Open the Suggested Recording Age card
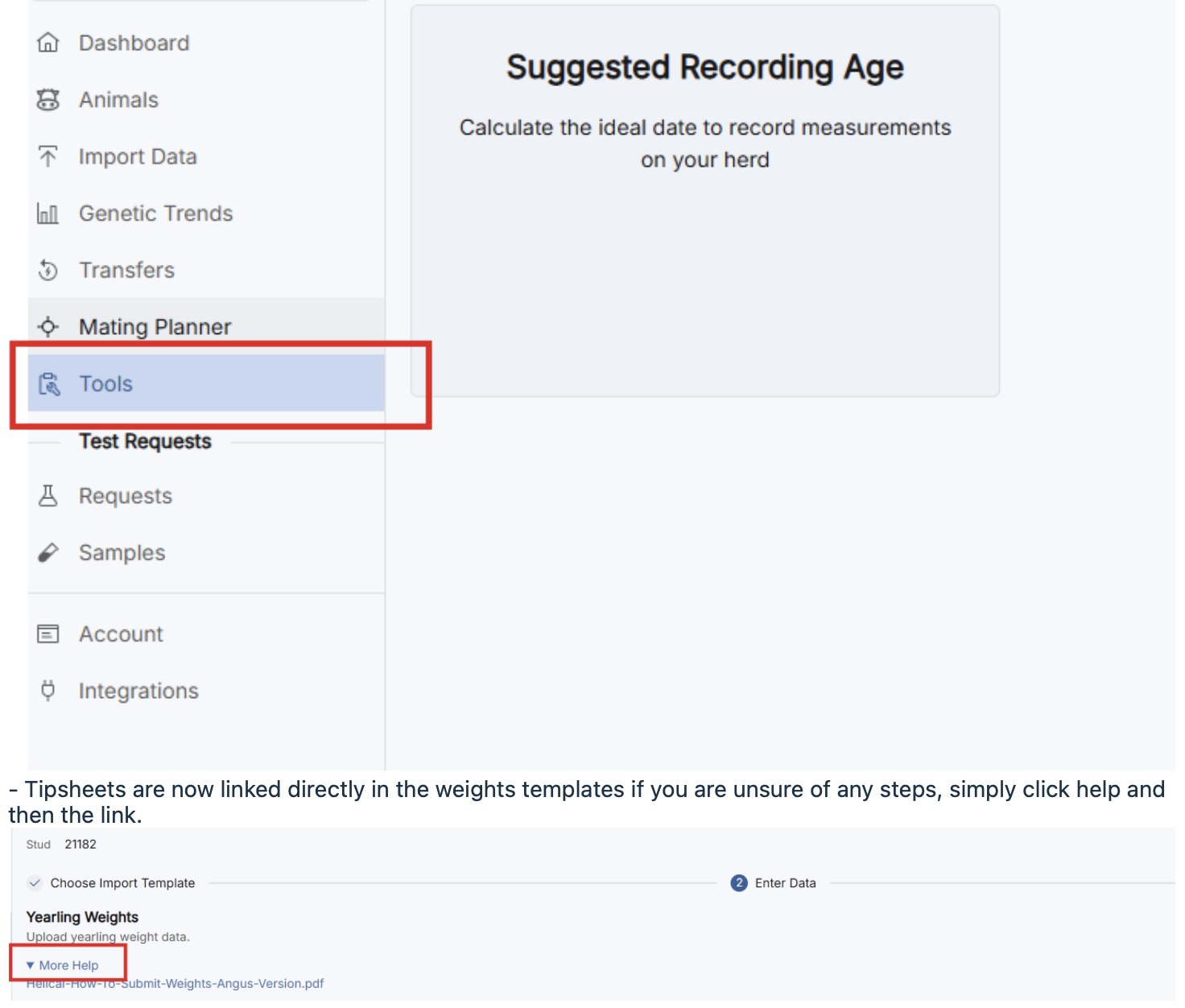Viewport: 1185px width, 1008px height. [x=704, y=201]
